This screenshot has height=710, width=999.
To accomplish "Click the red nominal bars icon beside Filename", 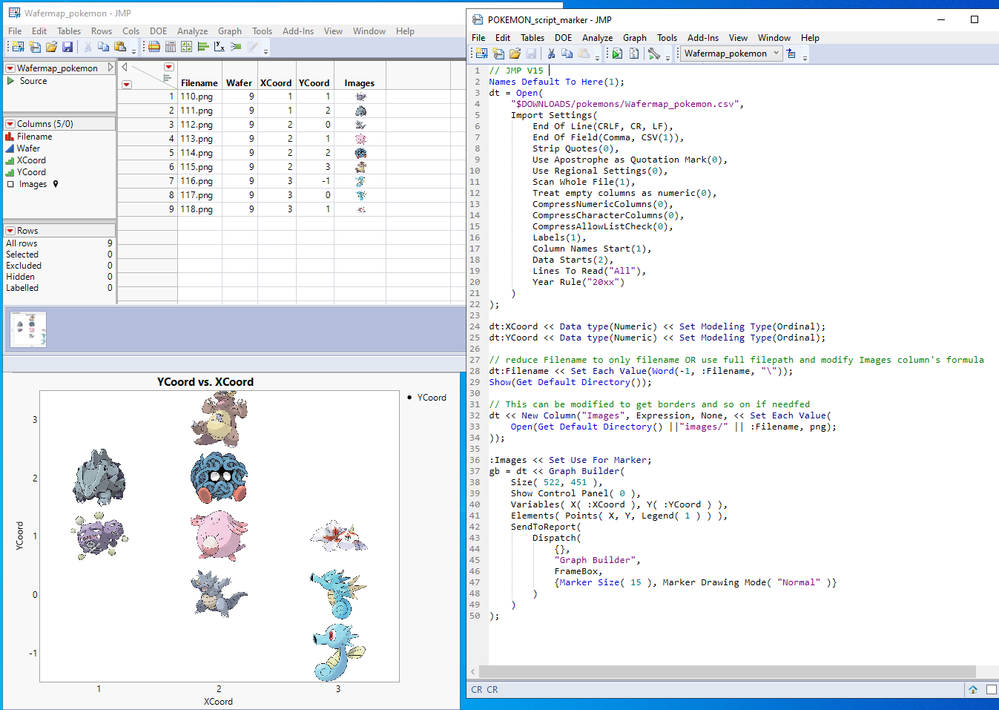I will [9, 137].
